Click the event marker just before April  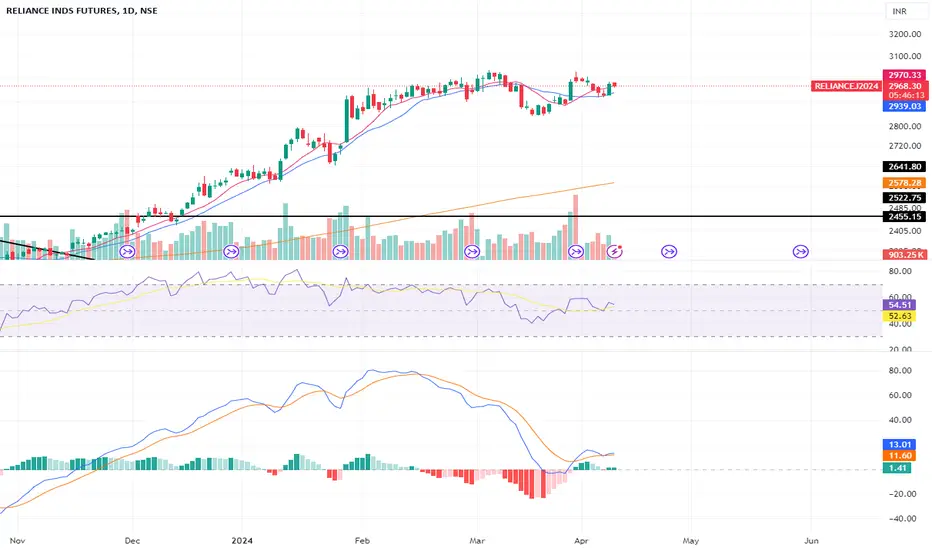tap(576, 252)
